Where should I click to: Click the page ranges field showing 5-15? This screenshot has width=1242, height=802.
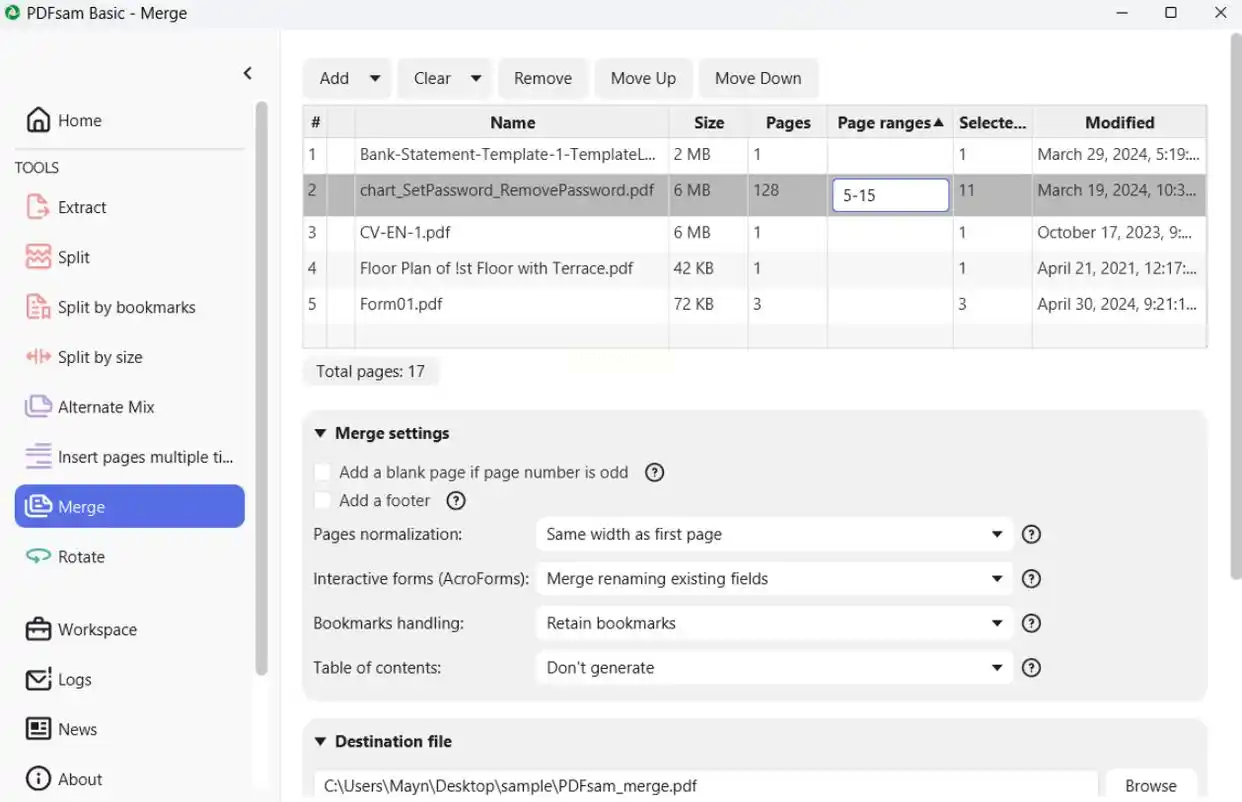click(889, 195)
